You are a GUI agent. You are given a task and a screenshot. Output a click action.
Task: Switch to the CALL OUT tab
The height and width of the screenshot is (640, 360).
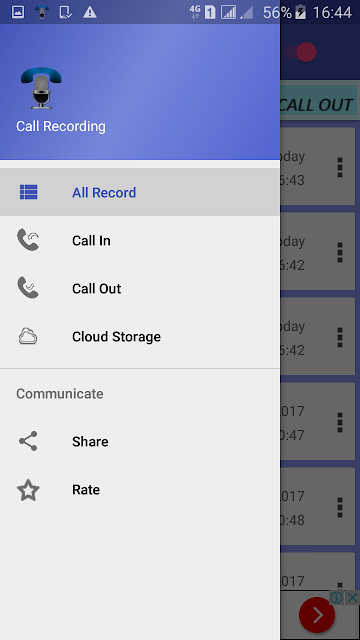pyautogui.click(x=318, y=103)
